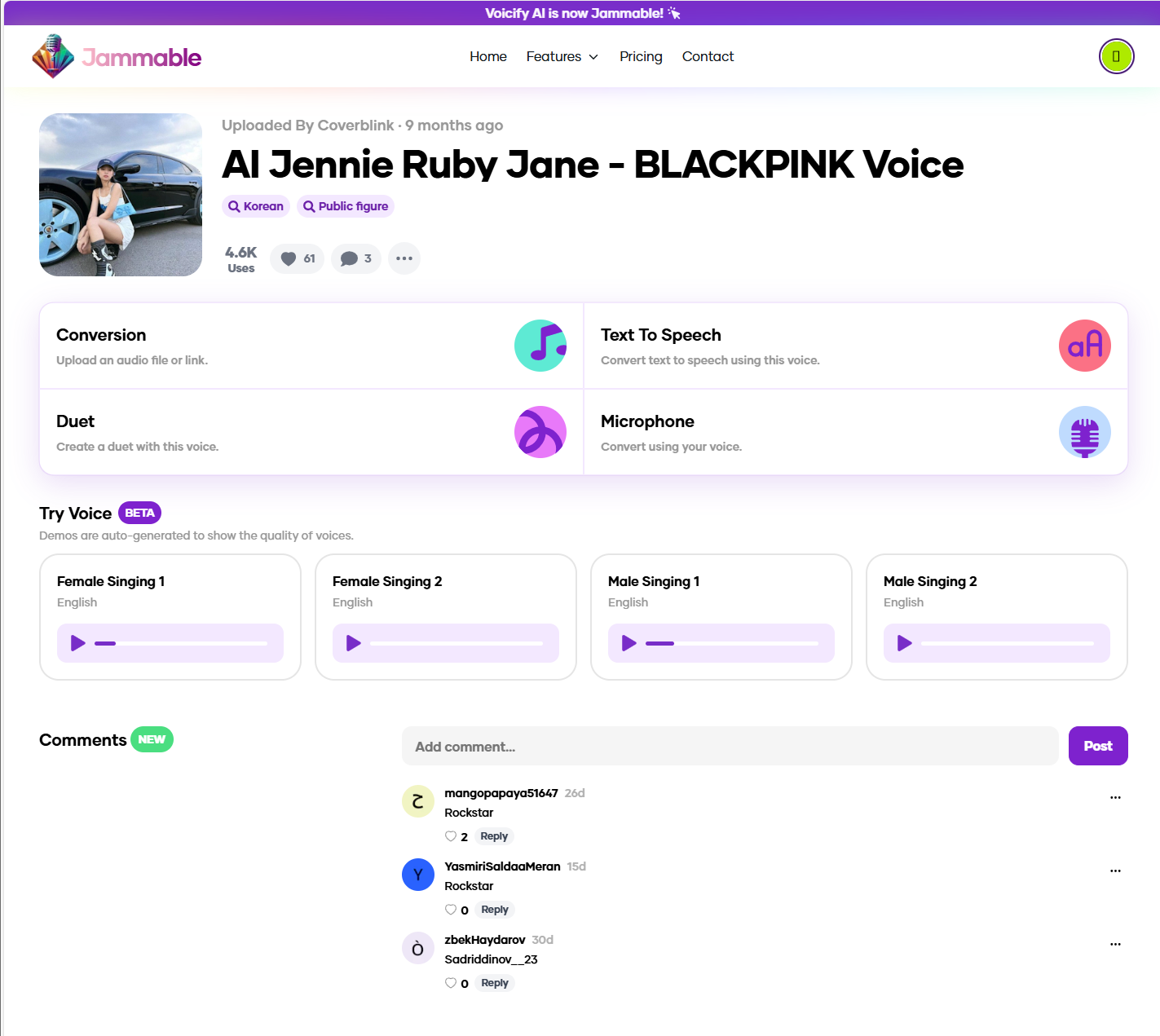
Task: Click the Korean tag
Action: tap(256, 206)
